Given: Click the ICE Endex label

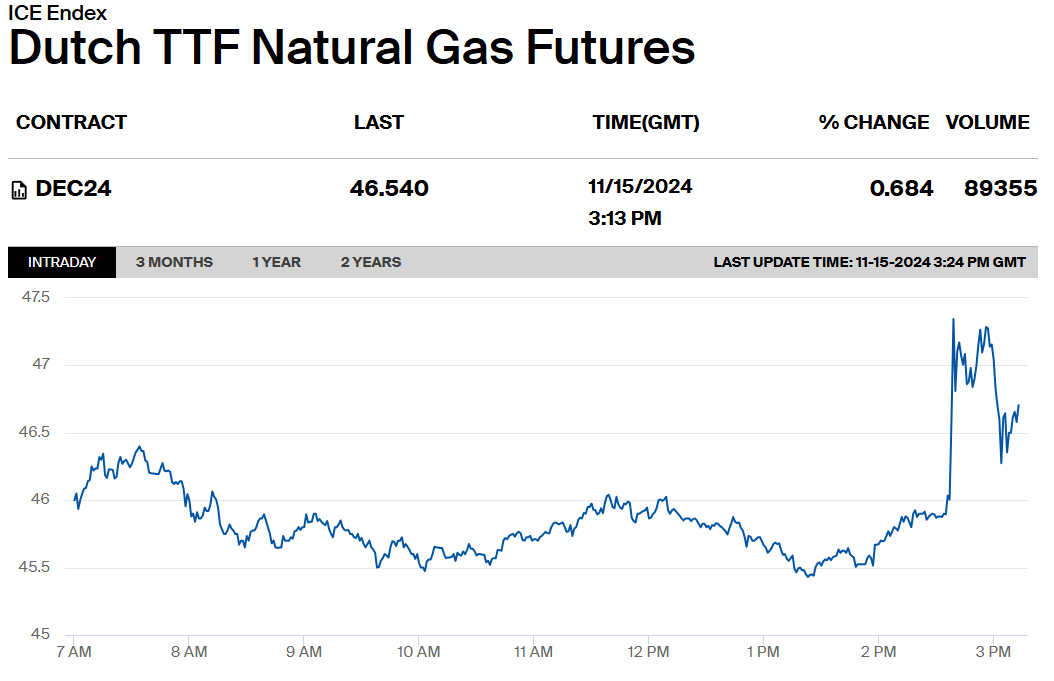Looking at the screenshot, I should (x=57, y=13).
